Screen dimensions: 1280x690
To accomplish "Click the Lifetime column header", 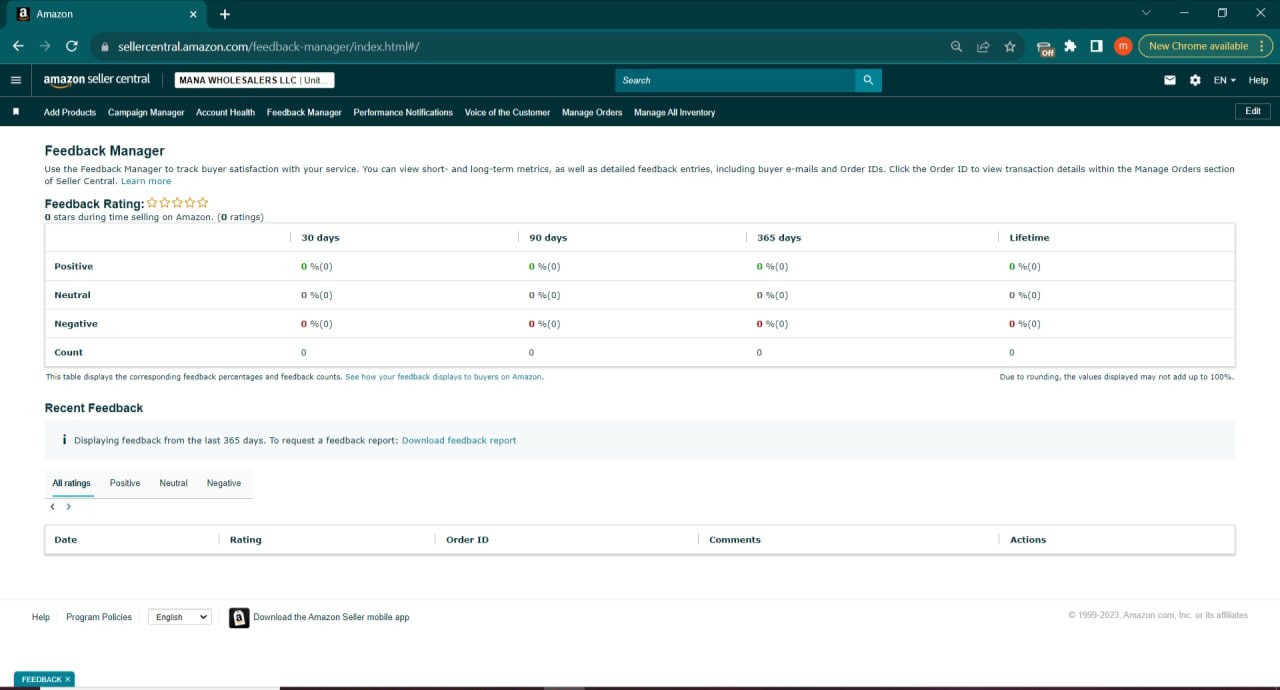I will (1029, 238).
